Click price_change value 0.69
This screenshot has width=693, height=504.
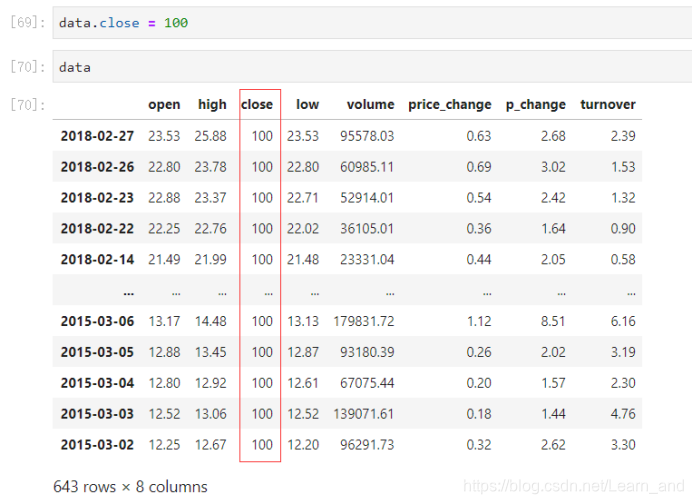coord(479,167)
